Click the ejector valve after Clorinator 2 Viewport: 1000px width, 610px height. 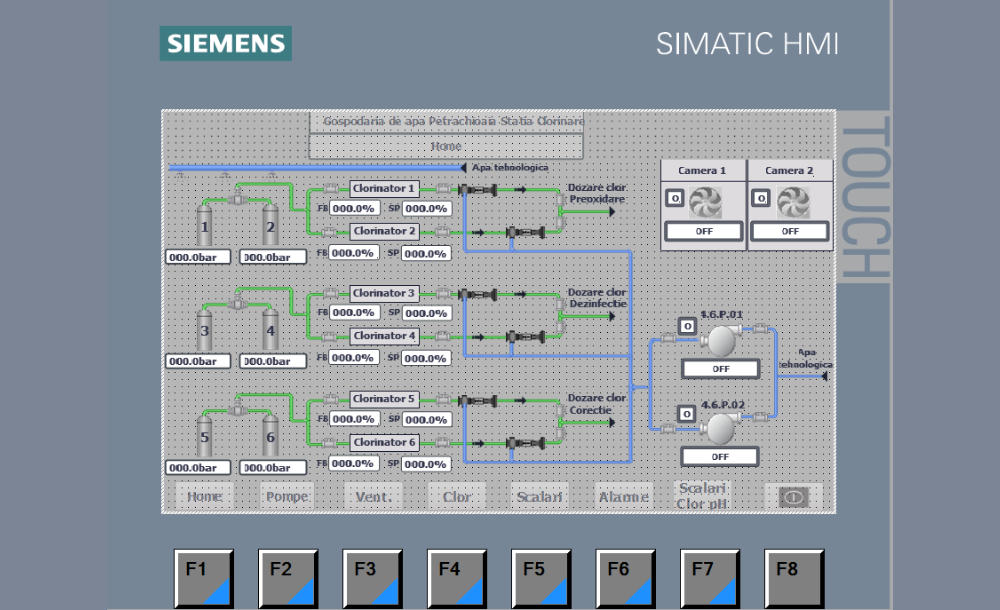526,232
